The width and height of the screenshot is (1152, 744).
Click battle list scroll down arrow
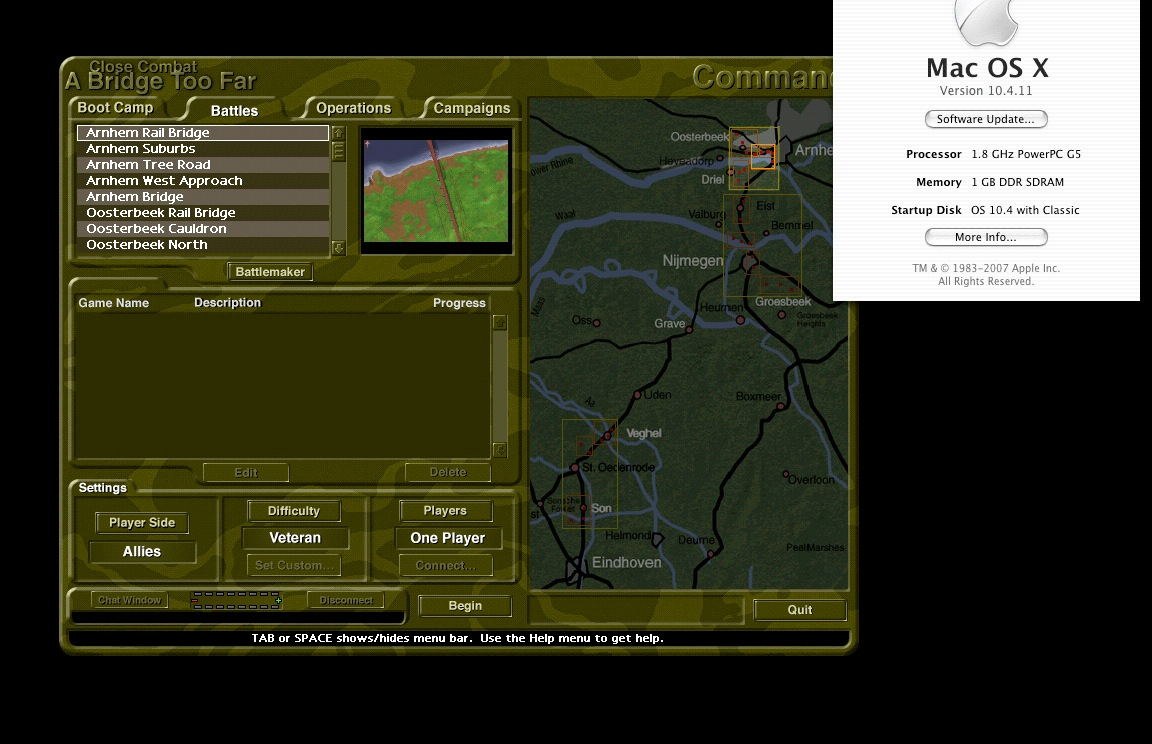click(339, 248)
